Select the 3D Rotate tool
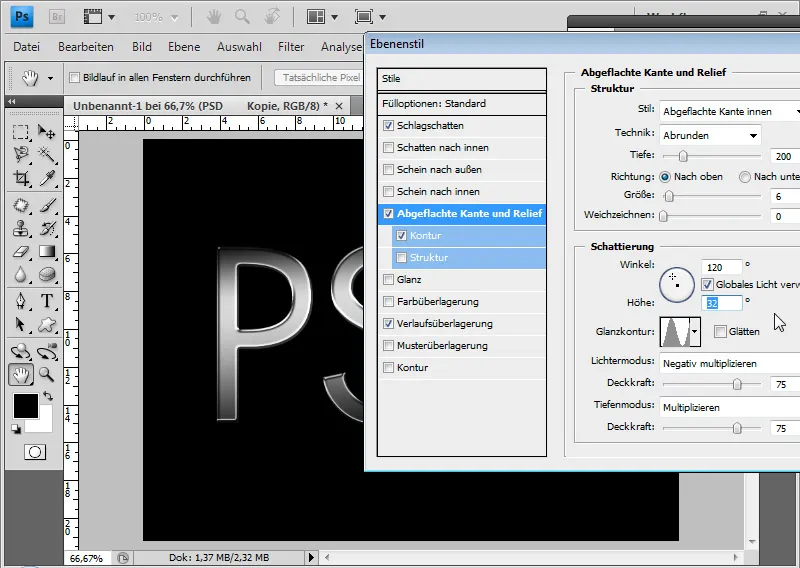Viewport: 800px width, 568px height. (x=20, y=352)
